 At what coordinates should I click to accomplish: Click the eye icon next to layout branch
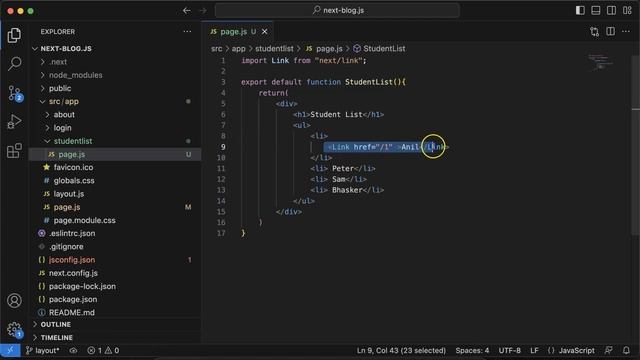click(73, 350)
